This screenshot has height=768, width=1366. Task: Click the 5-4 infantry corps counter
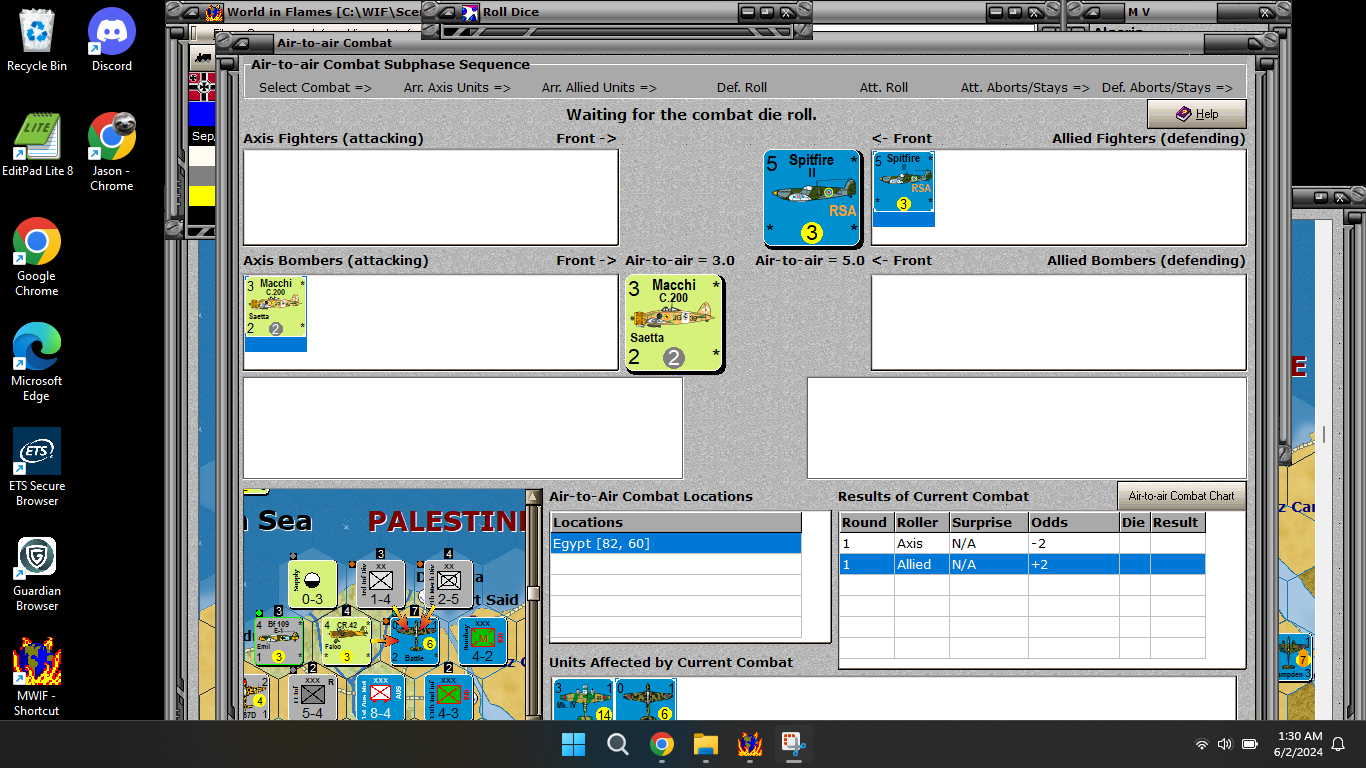pos(312,698)
